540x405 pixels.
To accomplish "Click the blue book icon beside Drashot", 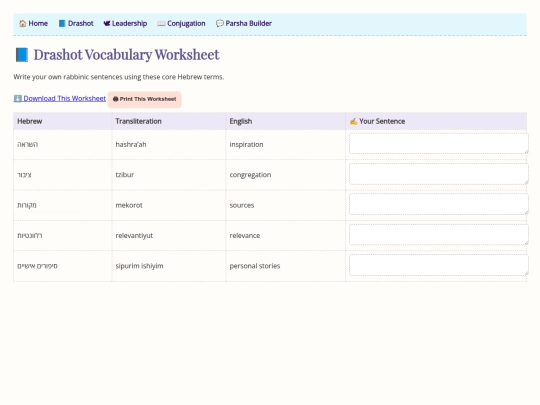I will (62, 23).
